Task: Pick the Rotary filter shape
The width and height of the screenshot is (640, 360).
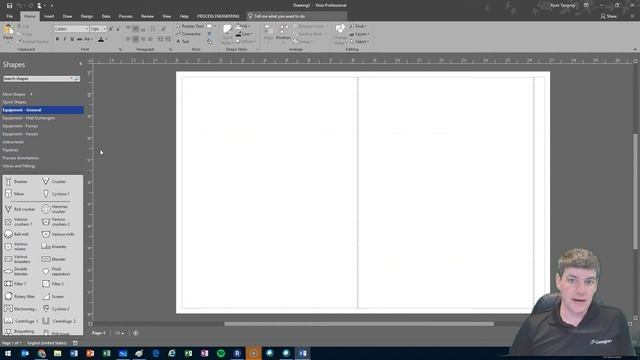Action: (20, 296)
